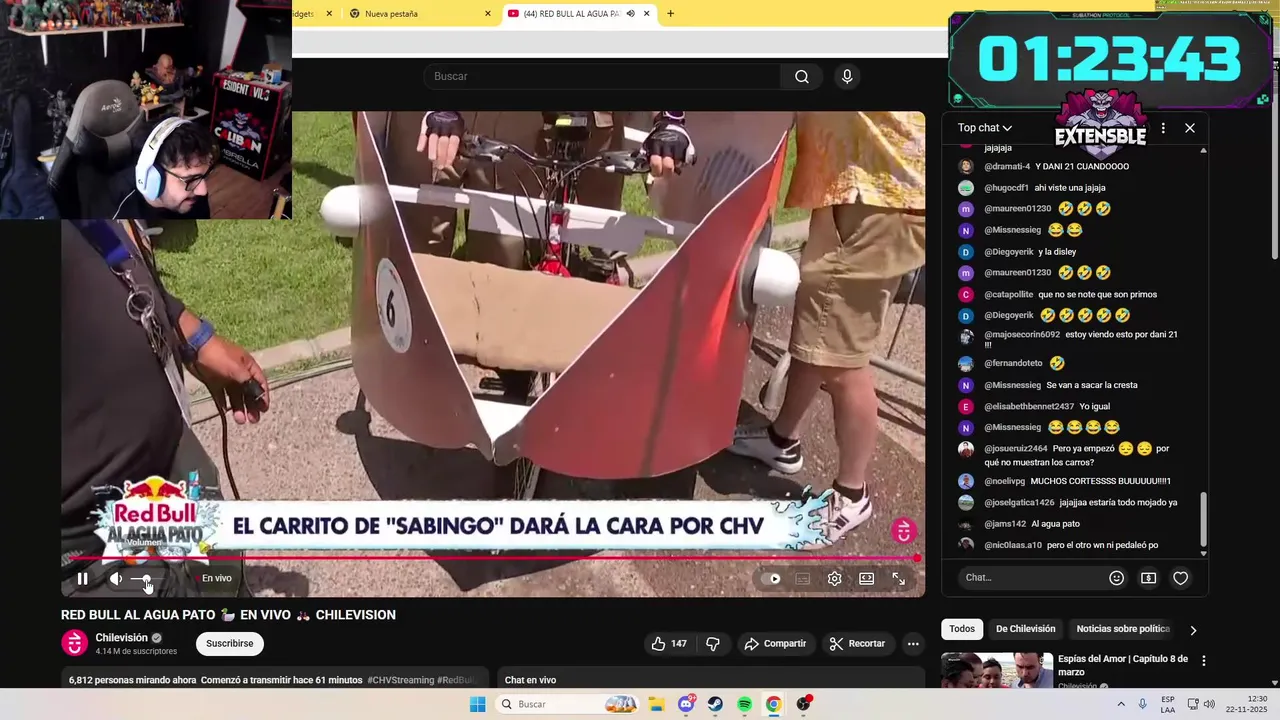Open more video actions menu
Screen dimensions: 1280x720
(913, 643)
